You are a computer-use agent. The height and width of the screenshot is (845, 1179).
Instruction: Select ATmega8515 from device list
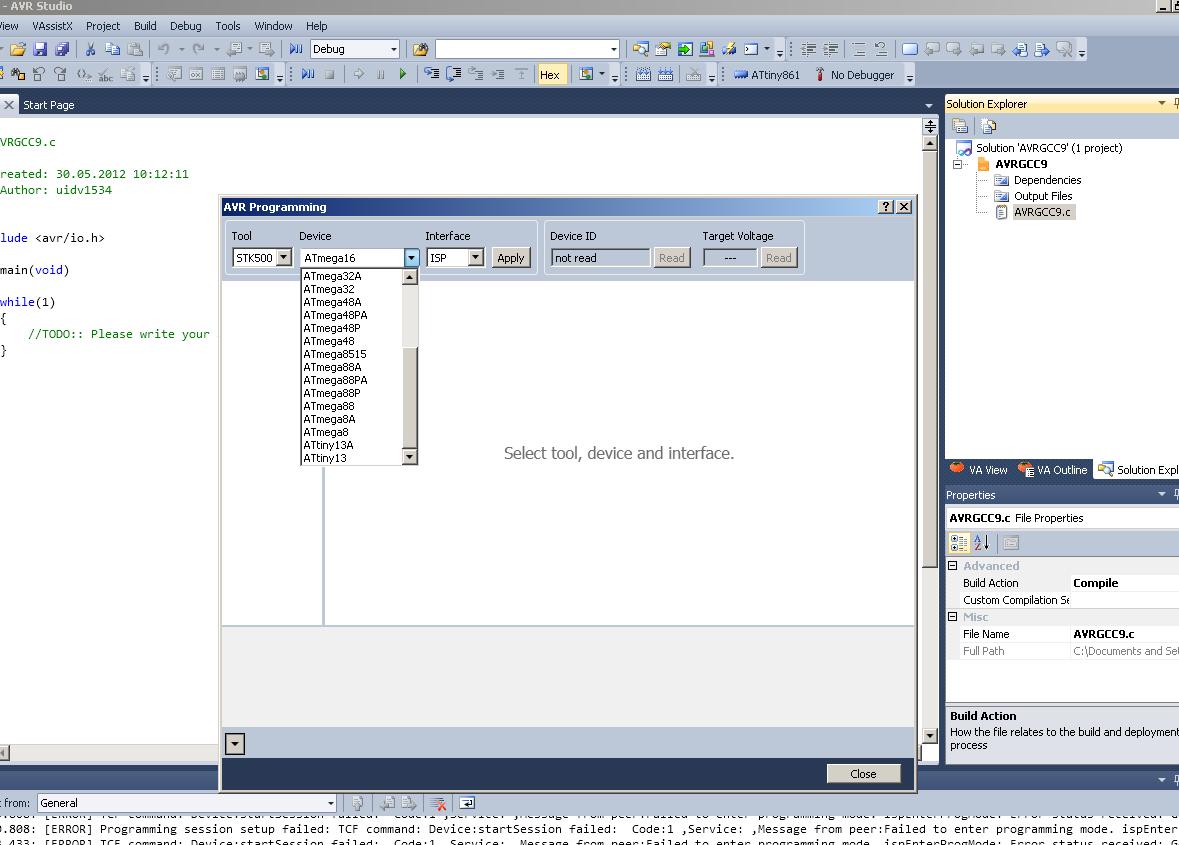(x=352, y=354)
